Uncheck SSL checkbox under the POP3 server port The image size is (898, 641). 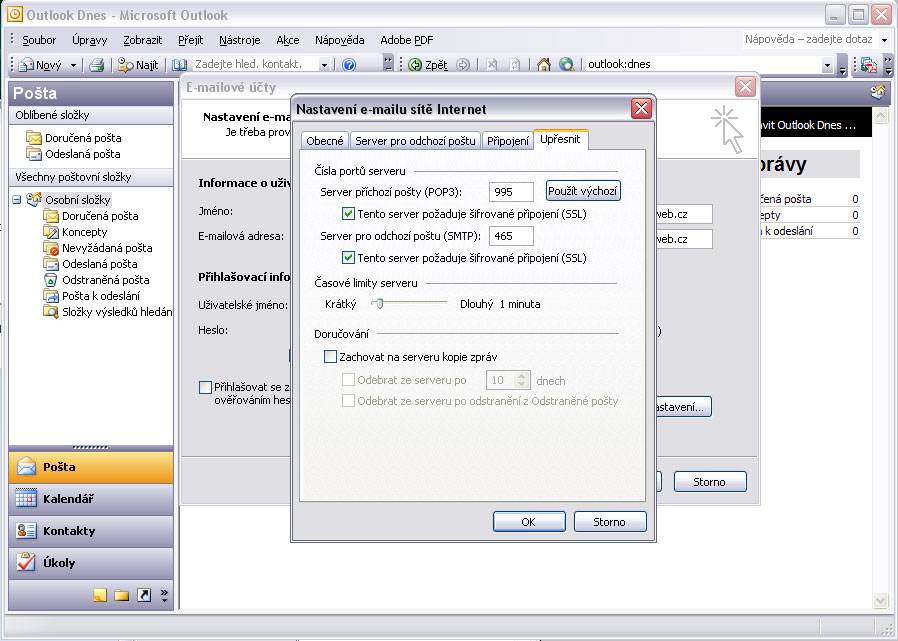(x=348, y=213)
